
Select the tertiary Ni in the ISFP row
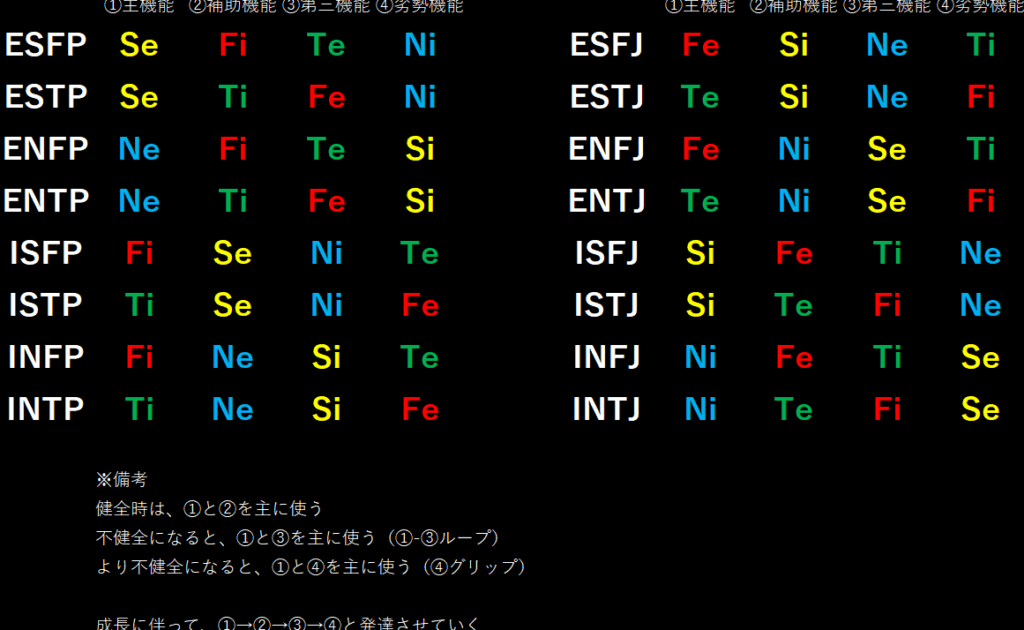pos(326,253)
